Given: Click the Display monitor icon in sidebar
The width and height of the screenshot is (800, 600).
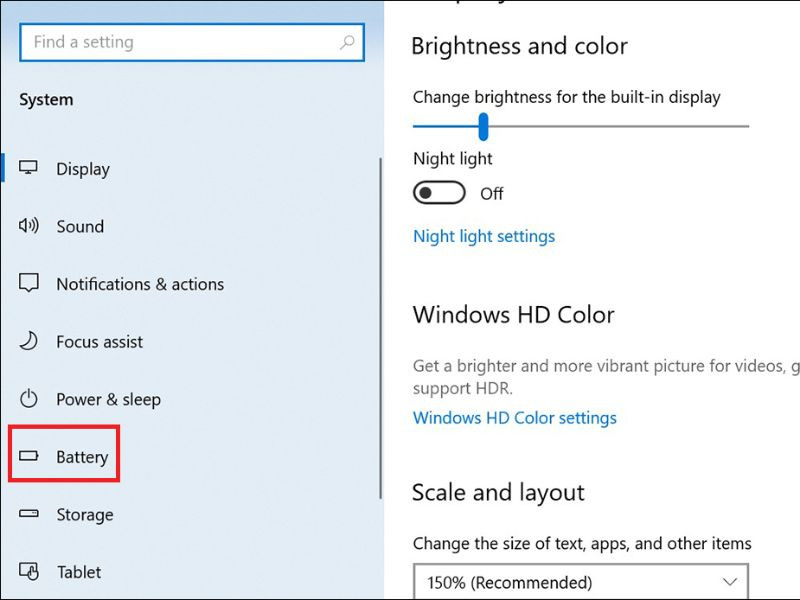Looking at the screenshot, I should 28,167.
